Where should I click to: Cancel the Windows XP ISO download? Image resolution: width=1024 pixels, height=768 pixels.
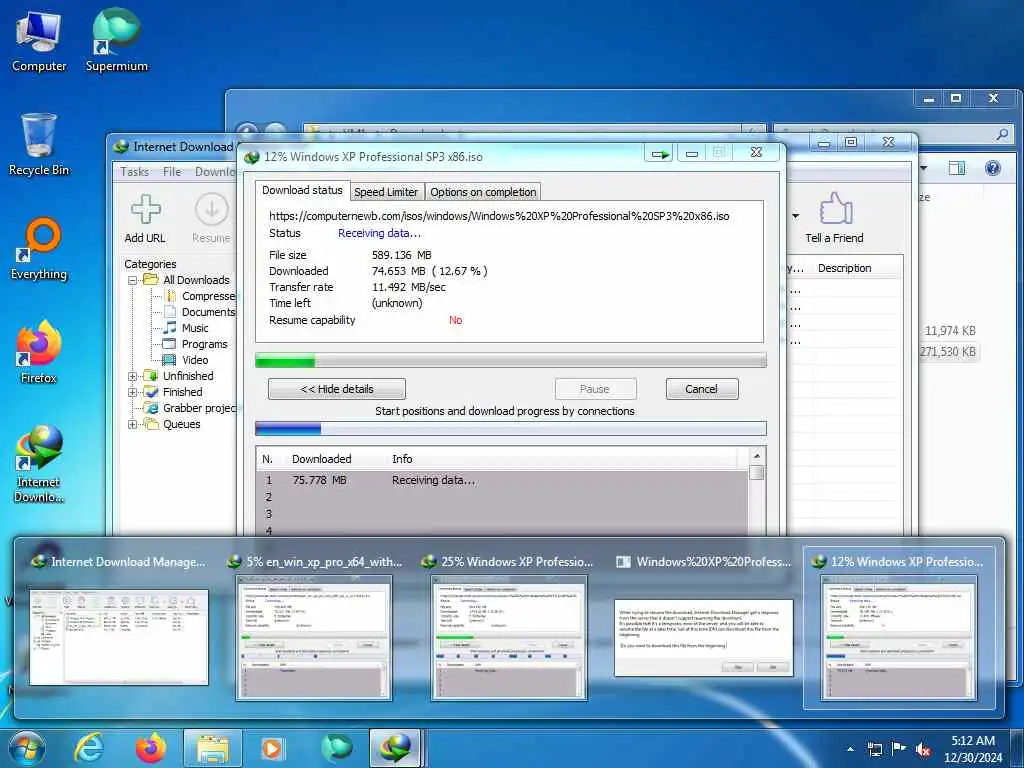(x=701, y=389)
